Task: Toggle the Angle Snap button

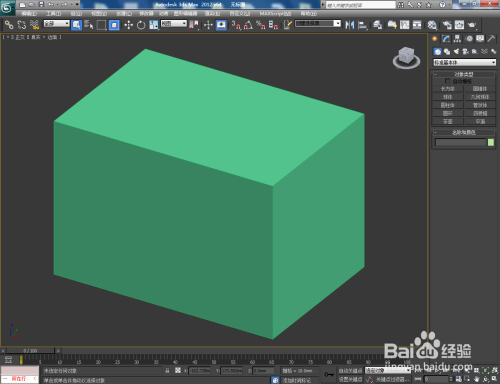Action: click(248, 25)
